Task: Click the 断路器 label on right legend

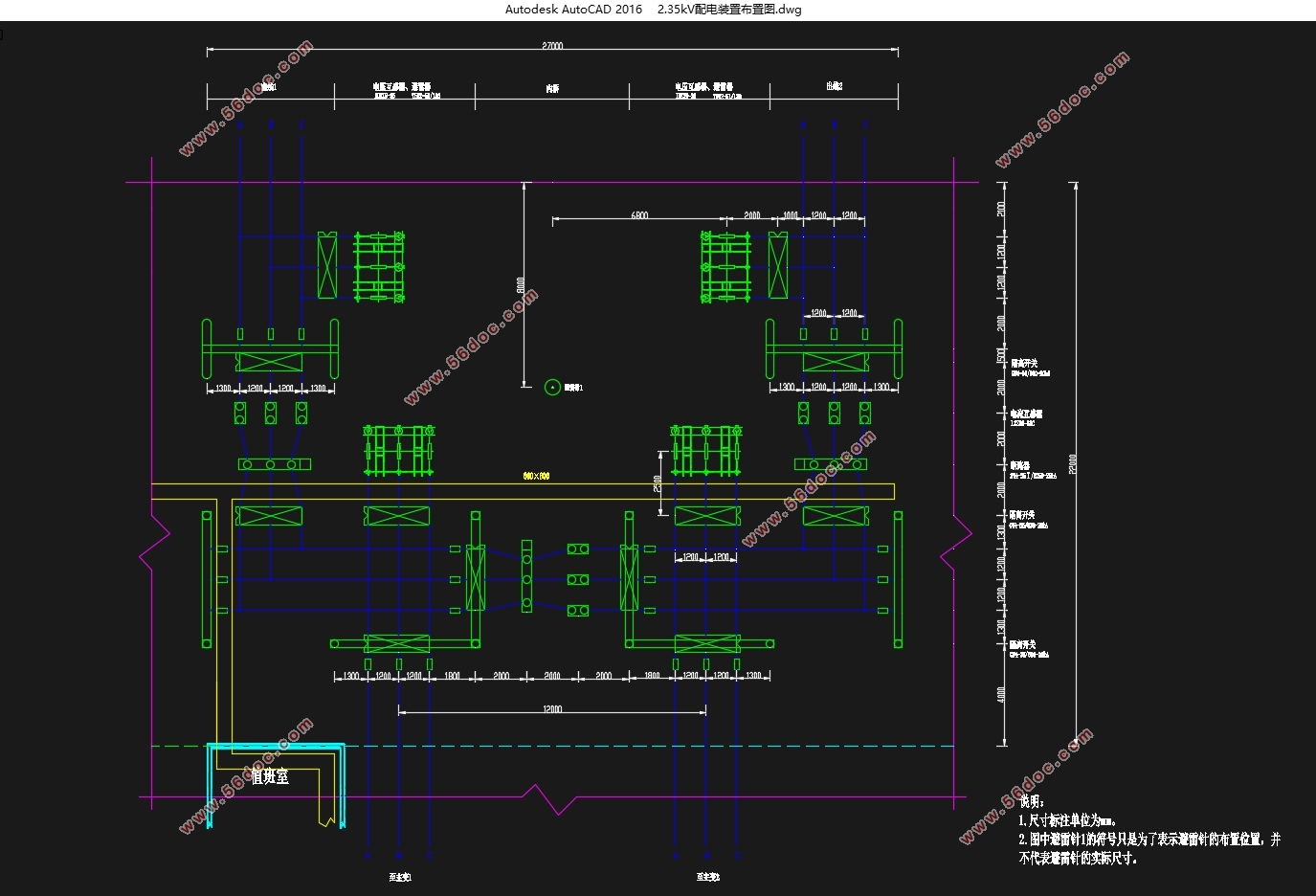Action: 1020,465
